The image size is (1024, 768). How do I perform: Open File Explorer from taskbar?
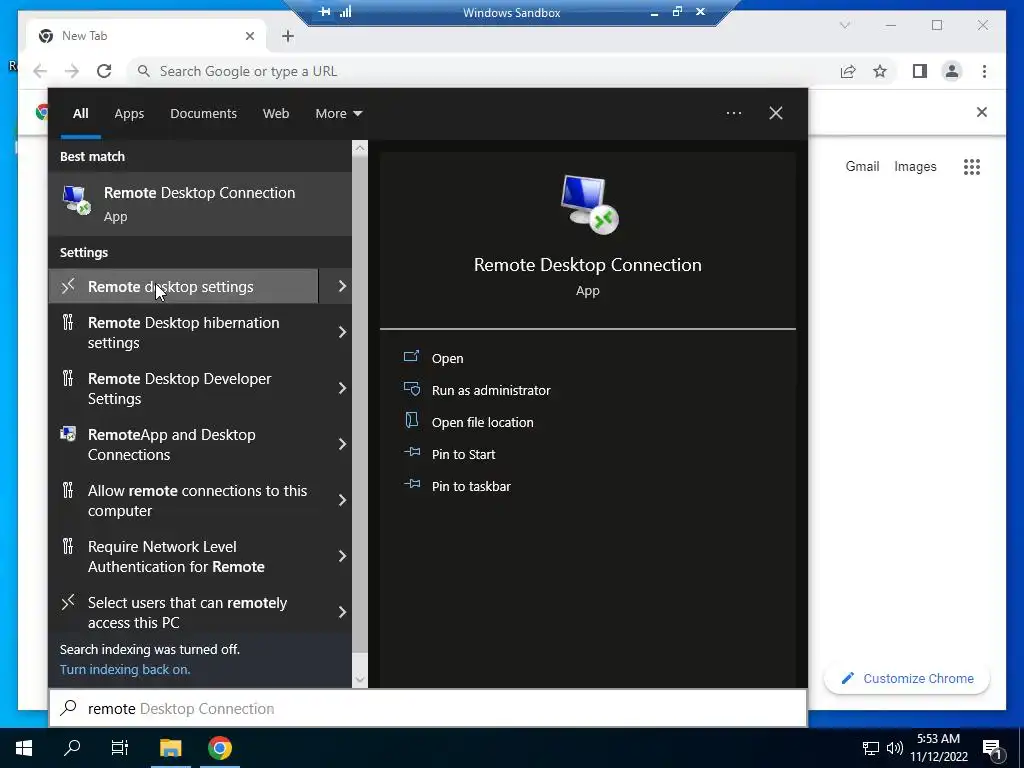pyautogui.click(x=171, y=748)
